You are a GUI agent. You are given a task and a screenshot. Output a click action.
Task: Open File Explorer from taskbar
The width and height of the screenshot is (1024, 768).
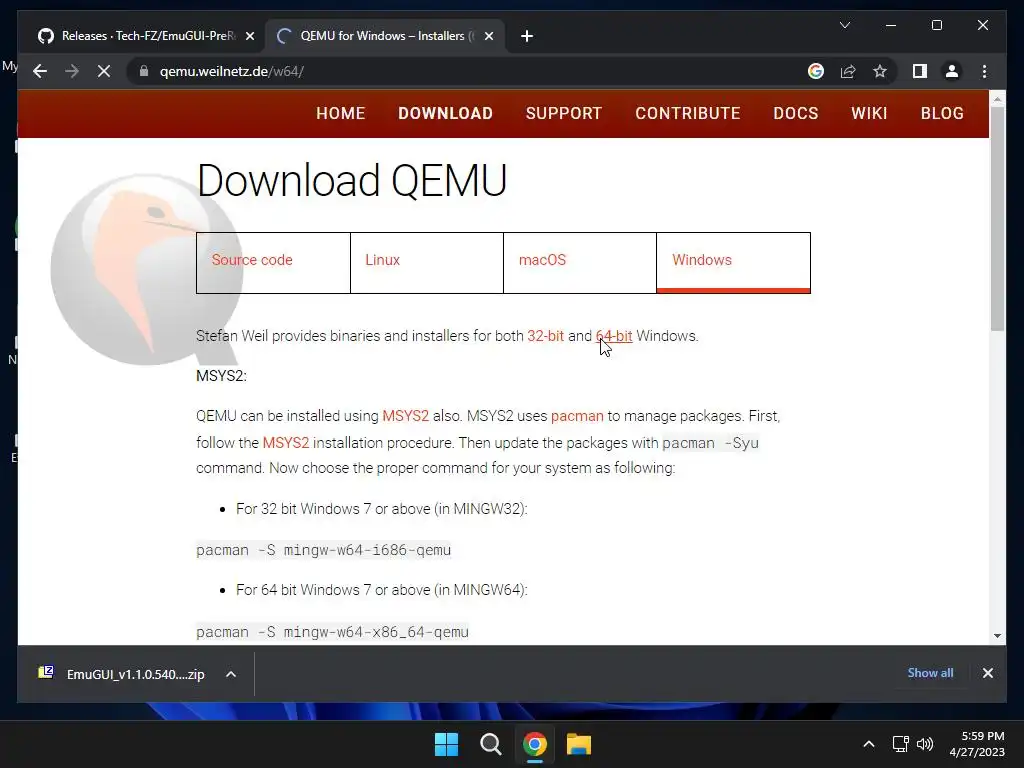click(579, 744)
